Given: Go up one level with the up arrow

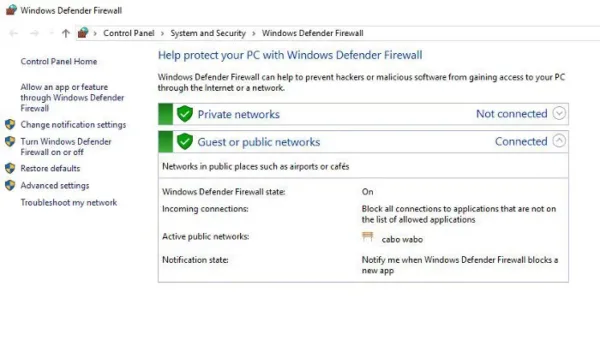Looking at the screenshot, I should (66, 33).
